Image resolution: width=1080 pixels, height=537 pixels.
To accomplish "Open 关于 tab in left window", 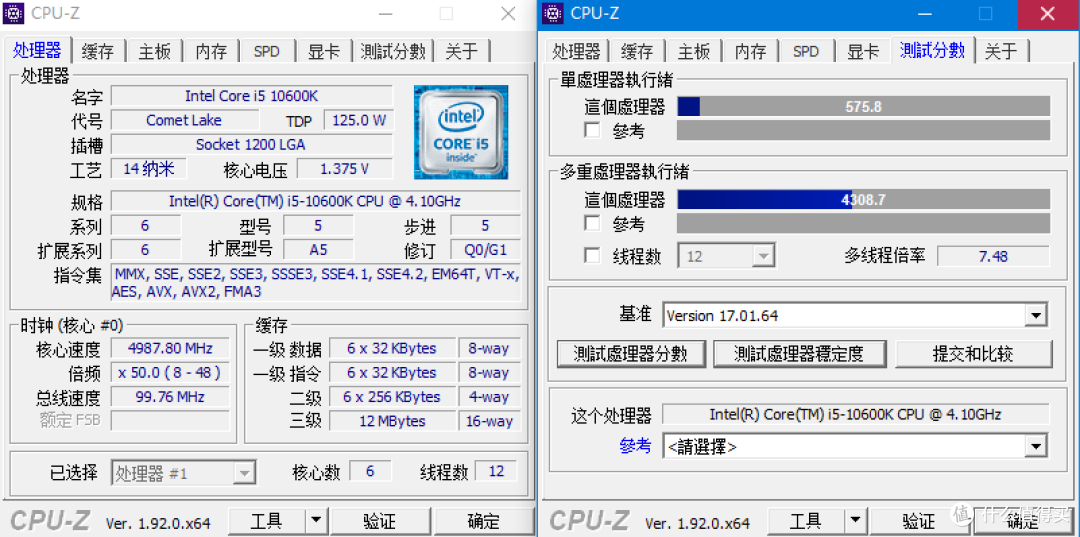I will tap(462, 52).
